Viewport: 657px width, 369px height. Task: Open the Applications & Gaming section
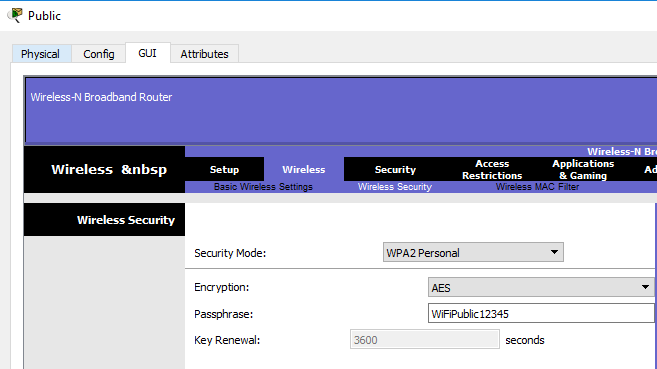click(x=583, y=170)
